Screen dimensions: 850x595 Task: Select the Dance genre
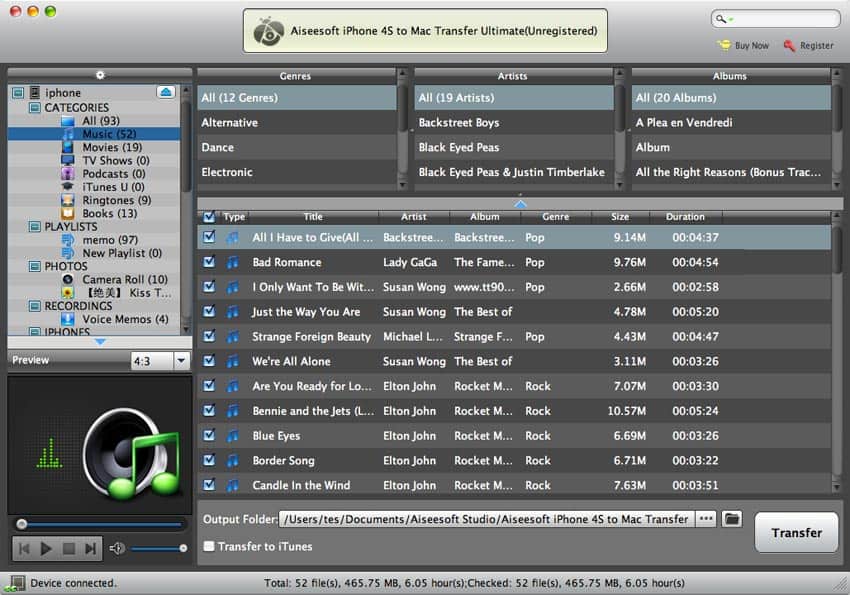[x=297, y=147]
